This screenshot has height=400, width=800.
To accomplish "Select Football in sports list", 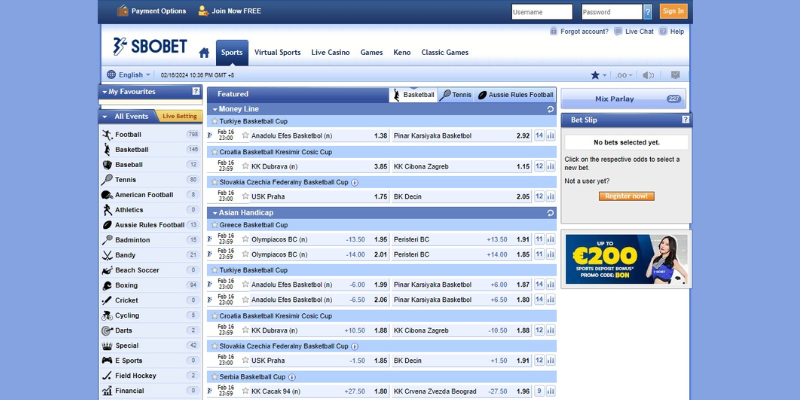I will point(151,135).
